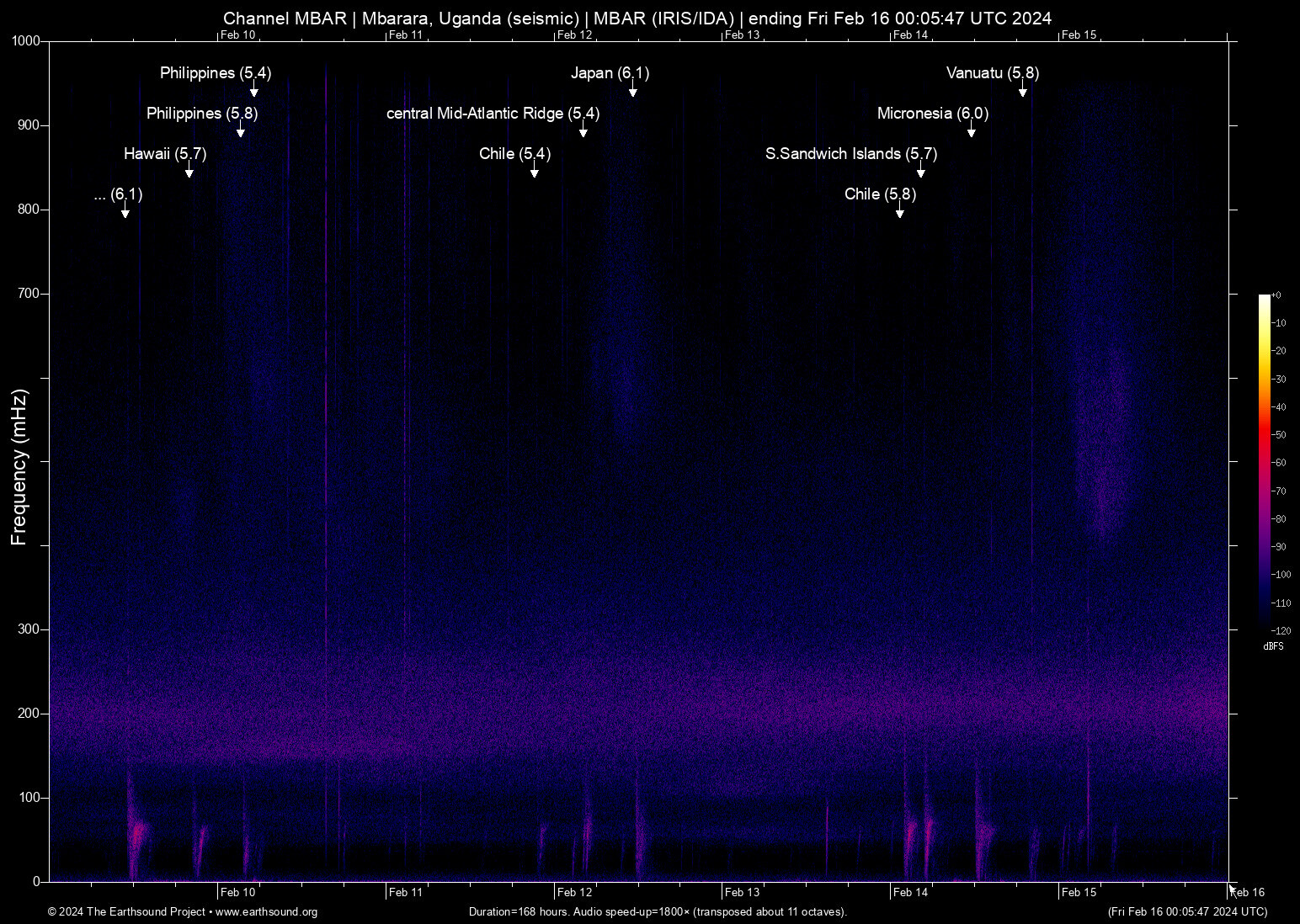Screen dimensions: 1300x924
Task: Click the Duration=168 hours footer text
Action: click(658, 912)
